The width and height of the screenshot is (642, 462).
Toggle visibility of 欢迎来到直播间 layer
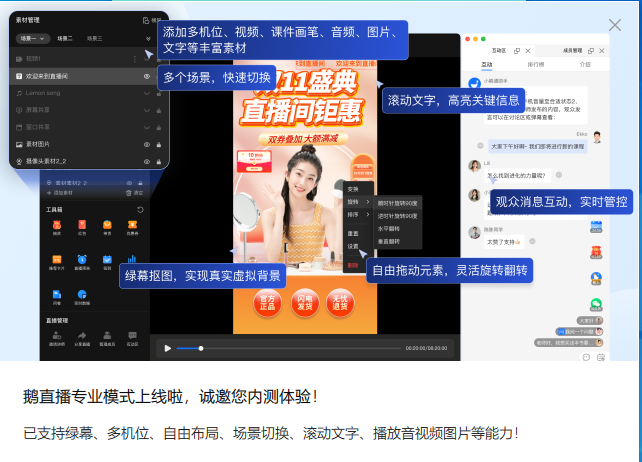147,75
